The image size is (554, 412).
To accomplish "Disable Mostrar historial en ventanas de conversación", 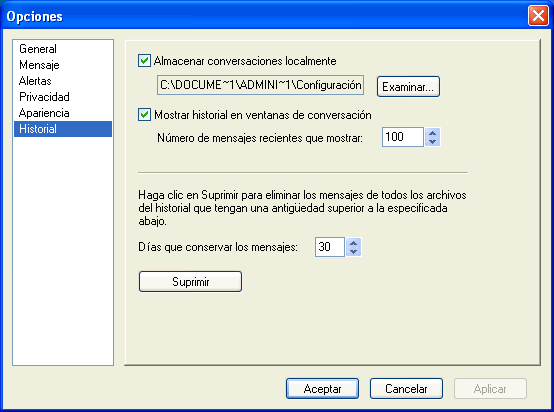I will (144, 115).
